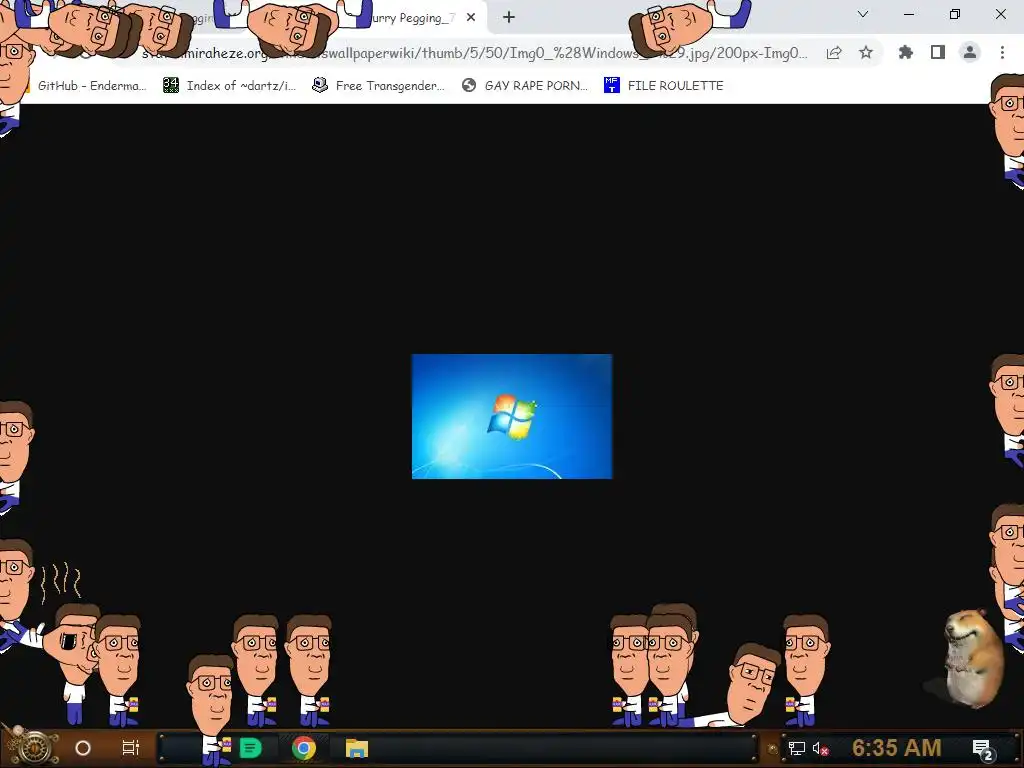Restore down the Chrome window
The image size is (1024, 768).
coord(955,14)
